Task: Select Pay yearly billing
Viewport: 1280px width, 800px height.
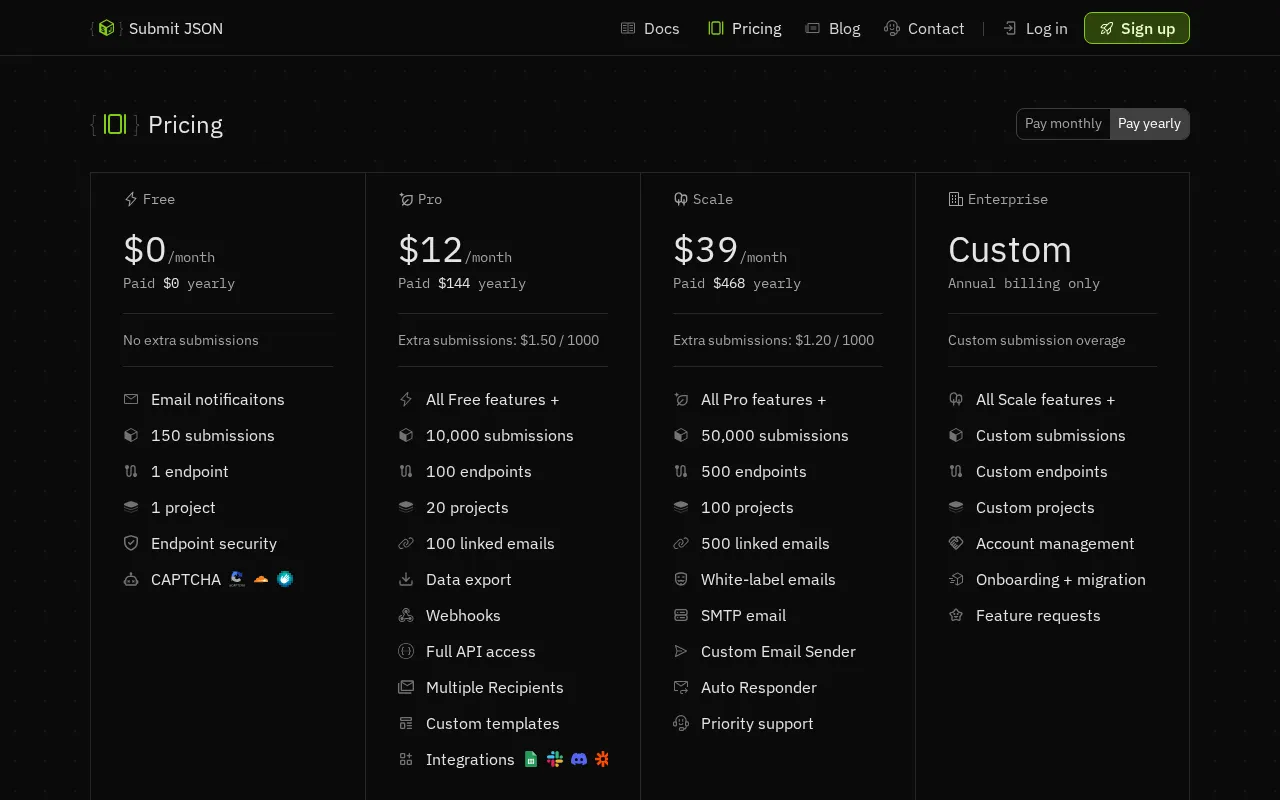Action: click(x=1149, y=124)
